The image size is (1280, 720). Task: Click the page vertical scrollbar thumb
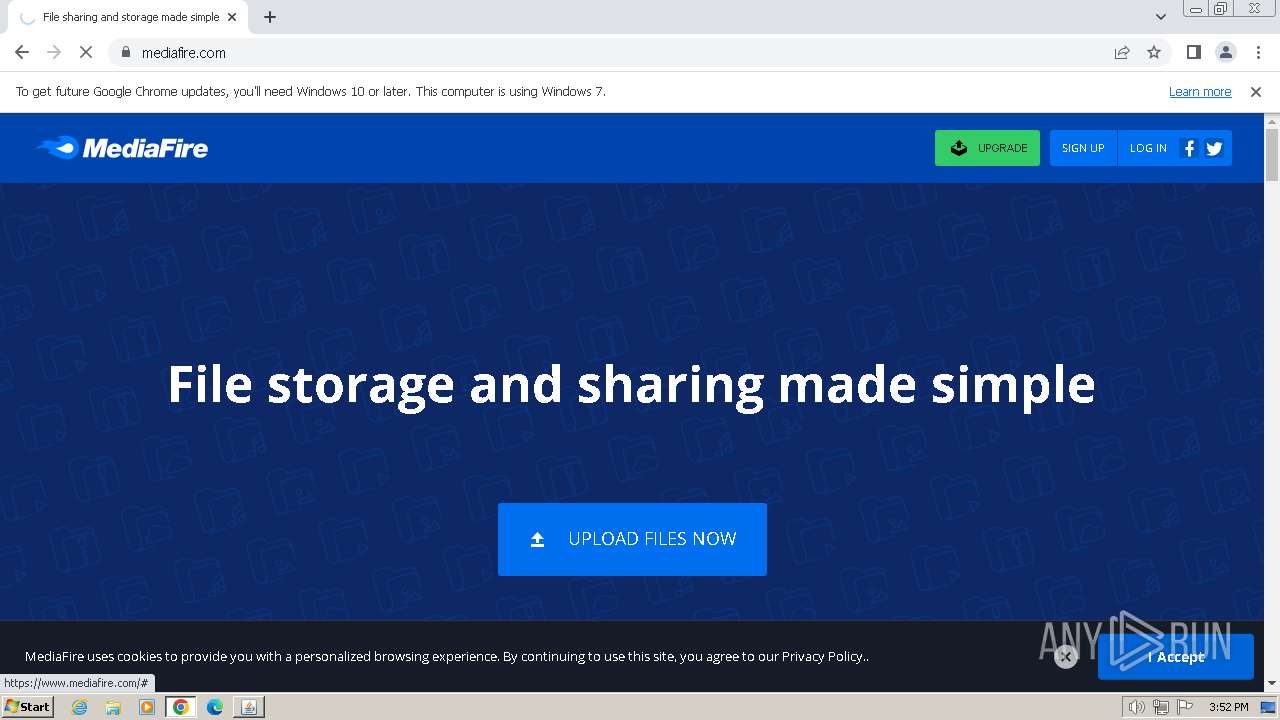[x=1272, y=154]
